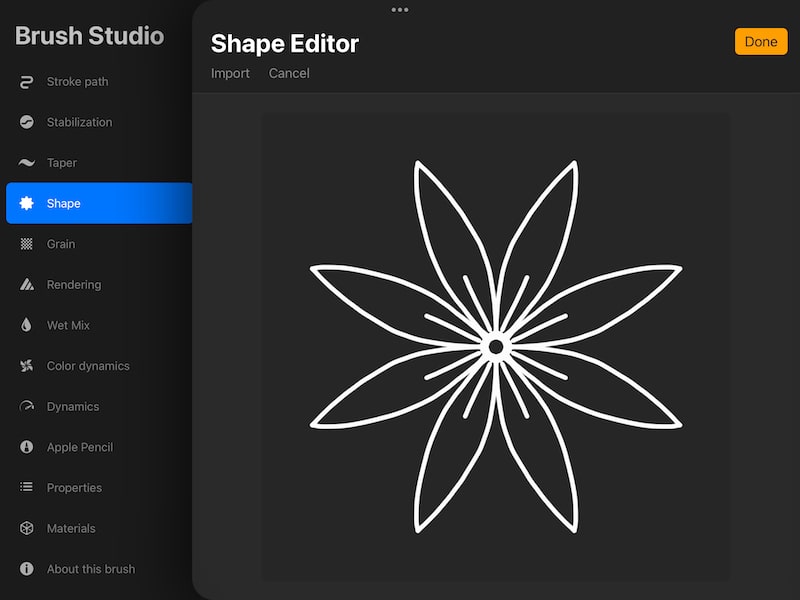Switch to the Properties section
Image resolution: width=800 pixels, height=600 pixels.
[75, 487]
